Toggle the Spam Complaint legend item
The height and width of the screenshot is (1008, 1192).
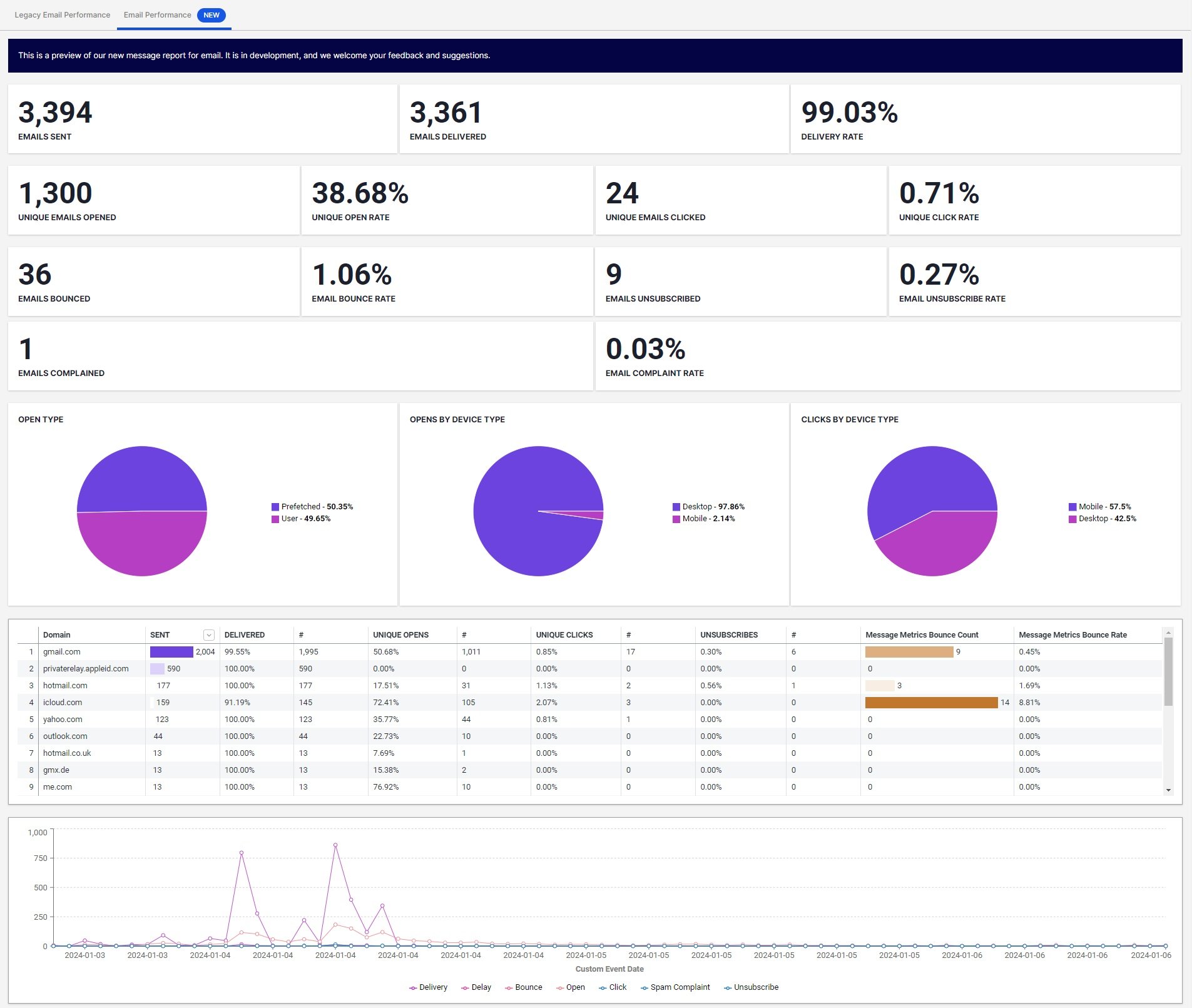point(675,987)
